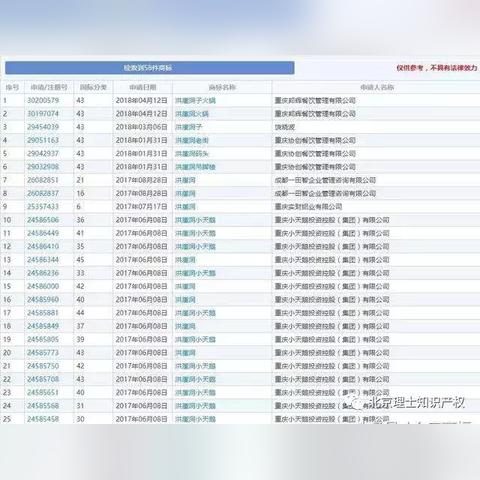Open the registration number link in row 22

[43, 379]
